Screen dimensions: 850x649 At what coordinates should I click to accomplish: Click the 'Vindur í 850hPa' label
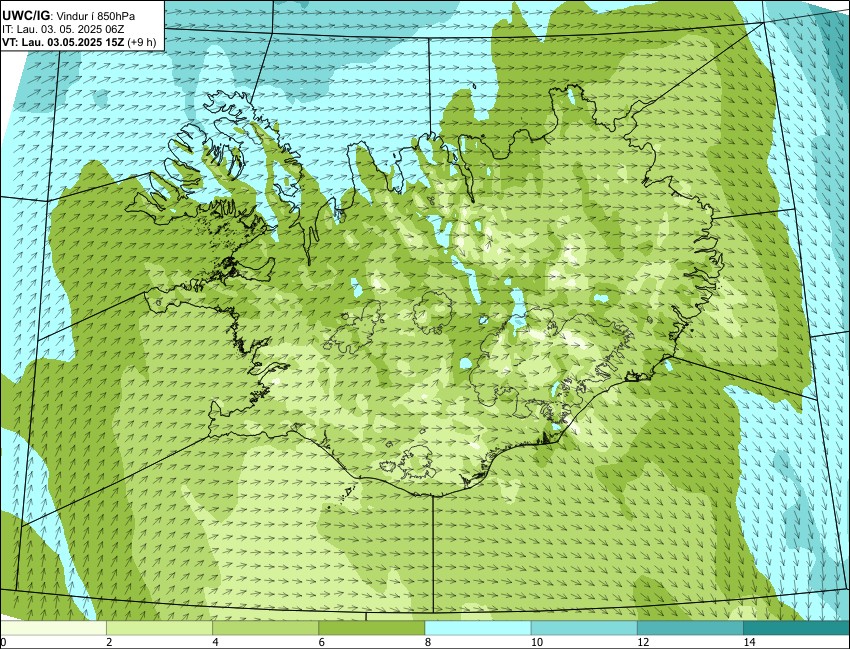coord(96,16)
